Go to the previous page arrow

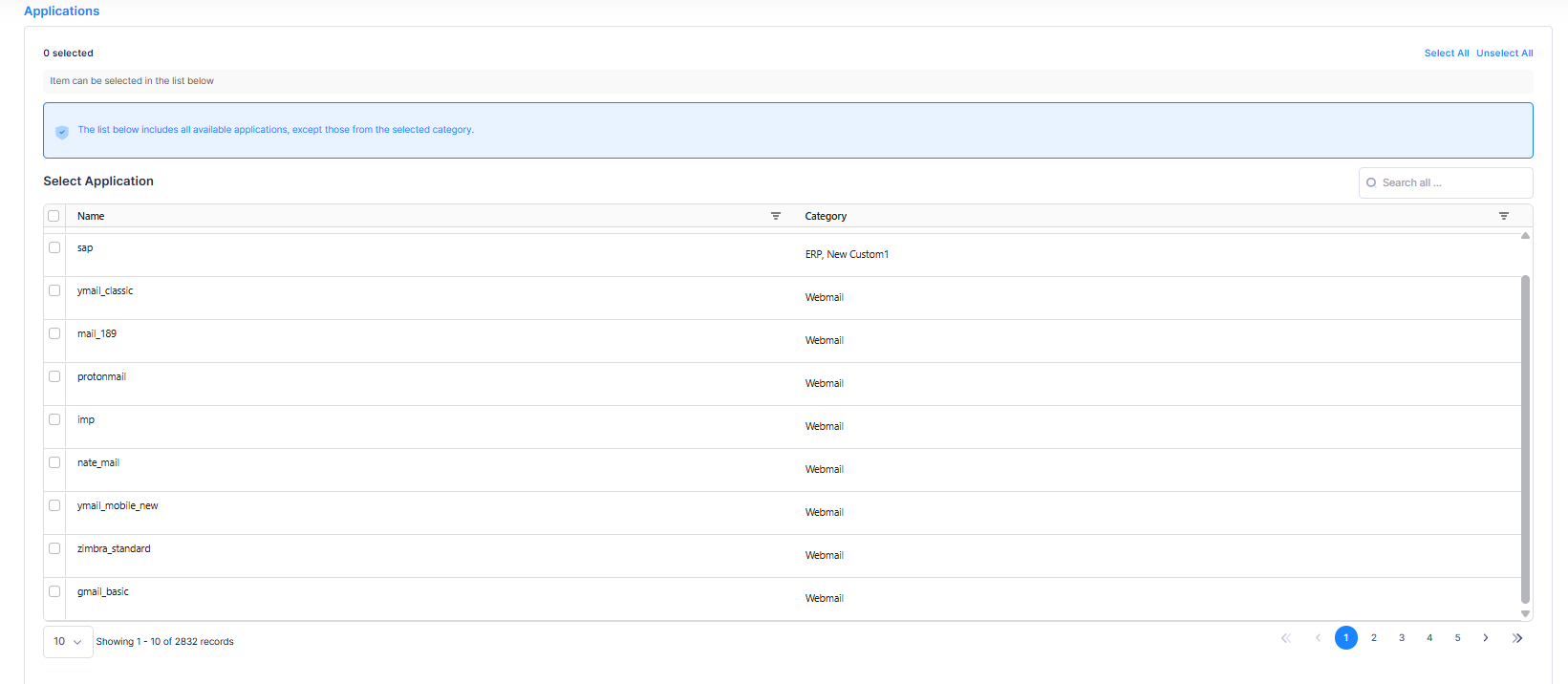tap(1318, 638)
